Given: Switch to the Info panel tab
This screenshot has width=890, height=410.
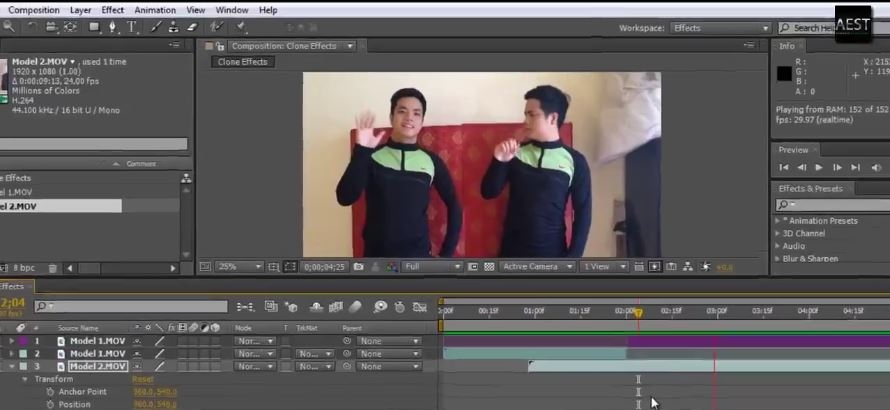Looking at the screenshot, I should pyautogui.click(x=787, y=46).
